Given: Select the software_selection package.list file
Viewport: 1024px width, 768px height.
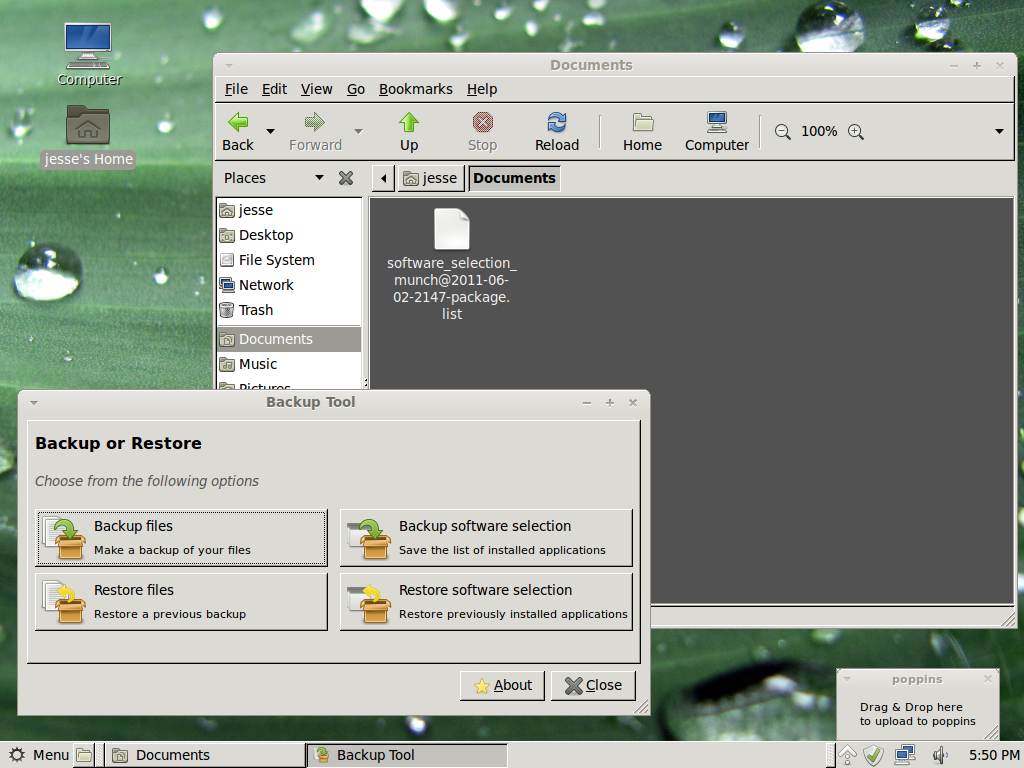Looking at the screenshot, I should click(452, 264).
